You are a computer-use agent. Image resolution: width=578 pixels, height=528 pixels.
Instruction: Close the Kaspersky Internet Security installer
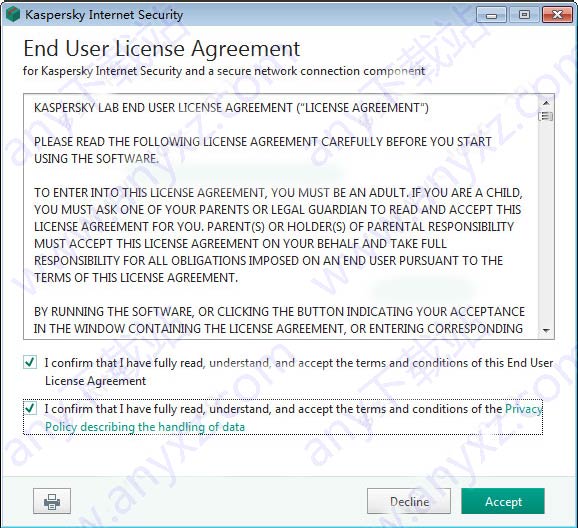pyautogui.click(x=557, y=15)
